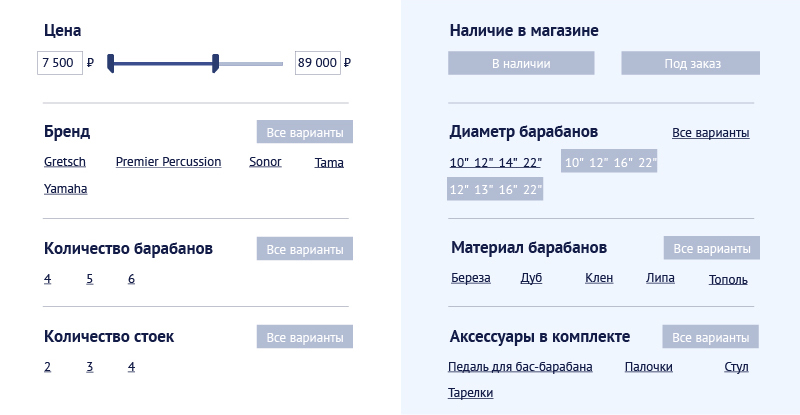Click the minimum price field 7 500

[x=60, y=63]
